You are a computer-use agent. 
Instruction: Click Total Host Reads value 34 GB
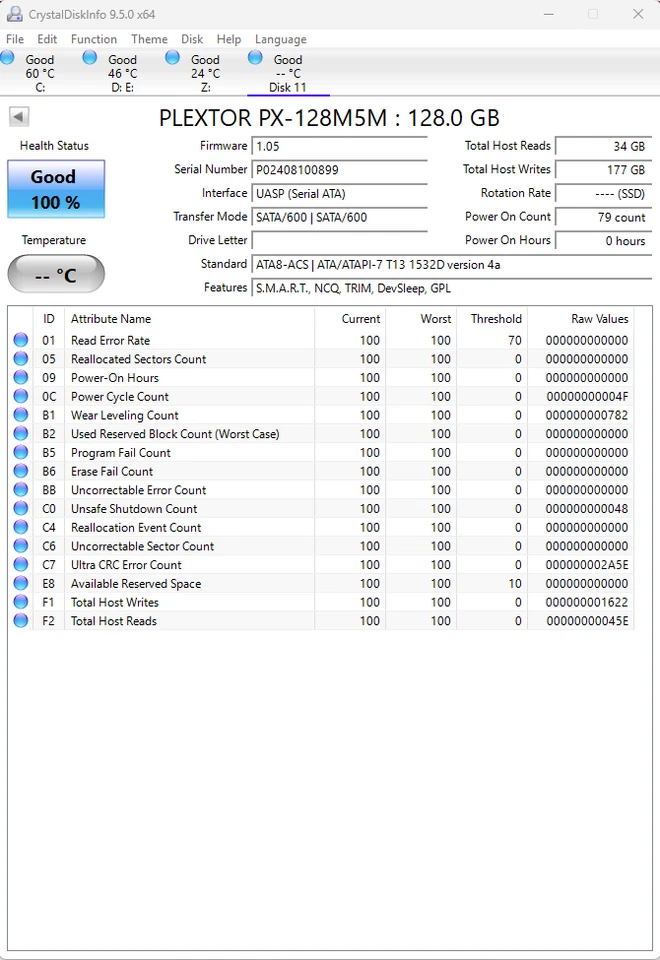[x=603, y=146]
